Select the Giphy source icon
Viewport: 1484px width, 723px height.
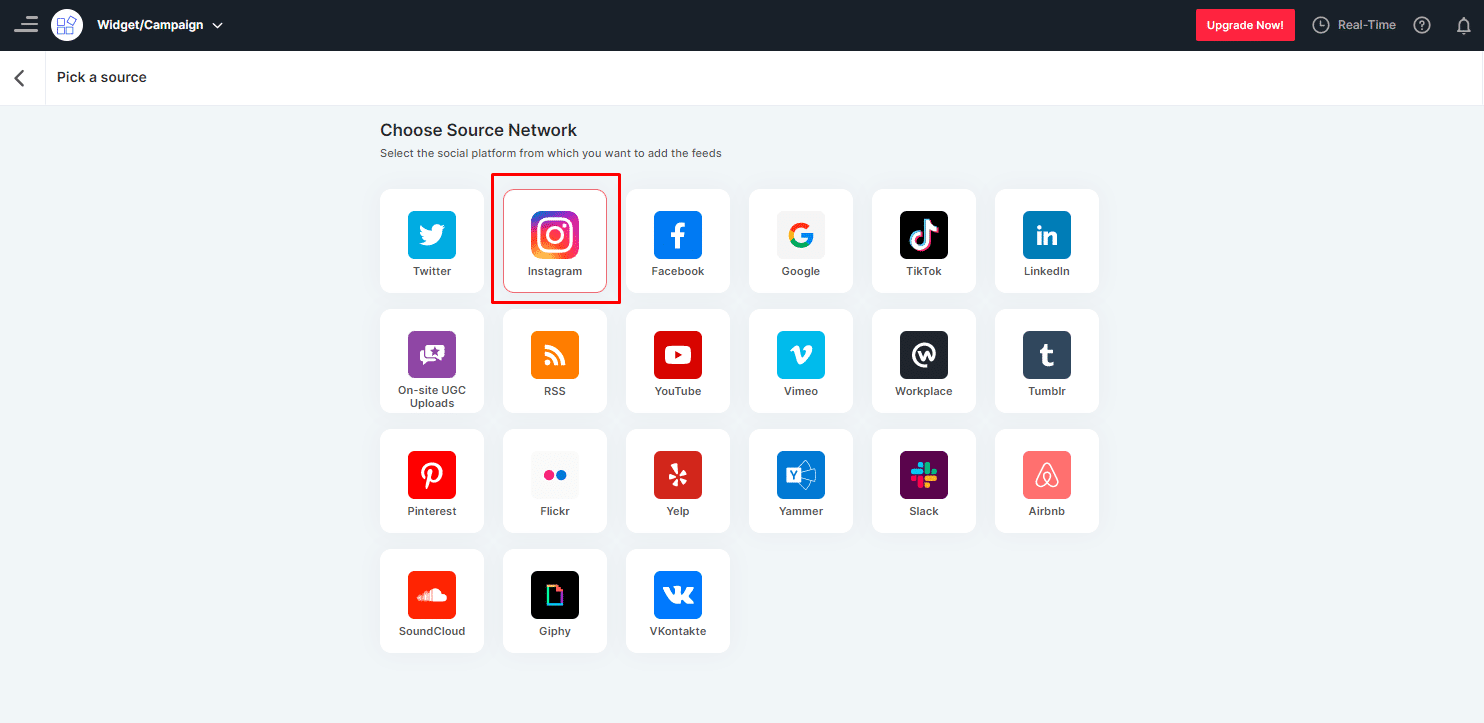point(555,600)
